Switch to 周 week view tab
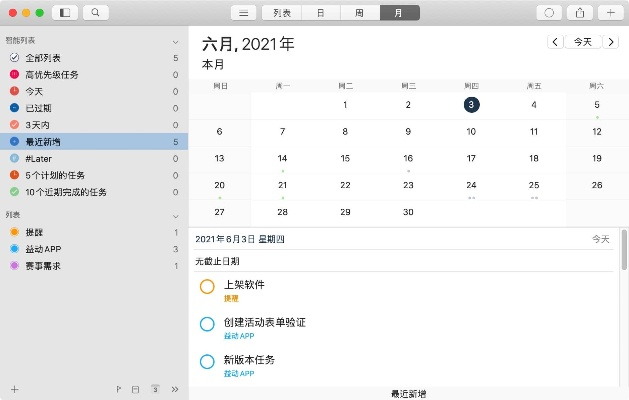Image resolution: width=629 pixels, height=400 pixels. coord(359,13)
